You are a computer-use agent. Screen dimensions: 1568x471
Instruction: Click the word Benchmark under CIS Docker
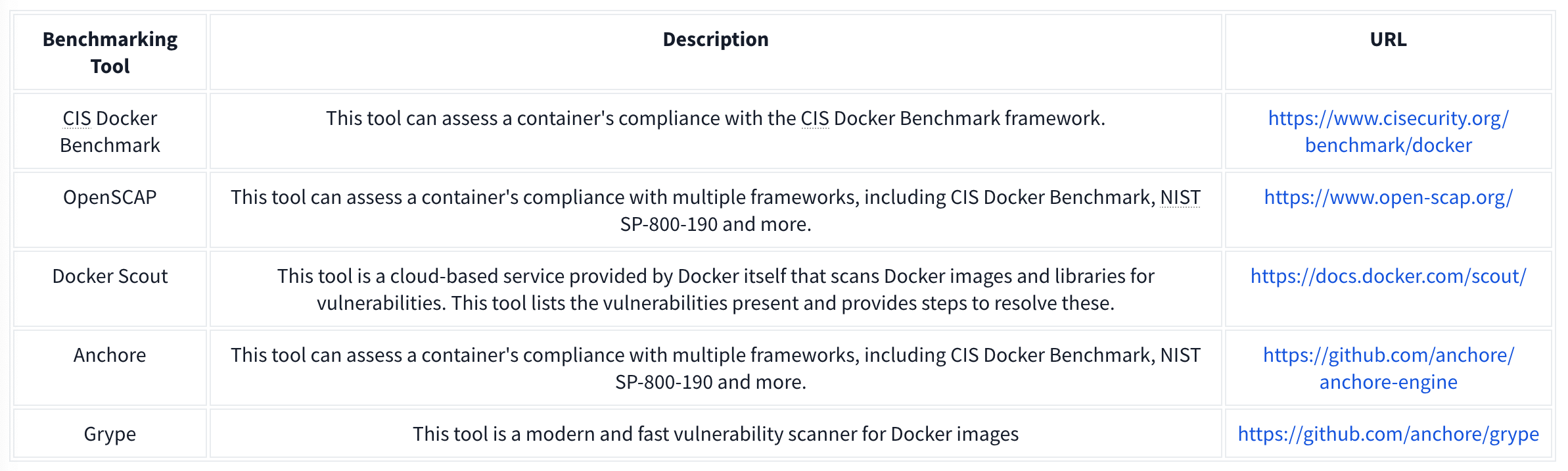pyautogui.click(x=110, y=145)
